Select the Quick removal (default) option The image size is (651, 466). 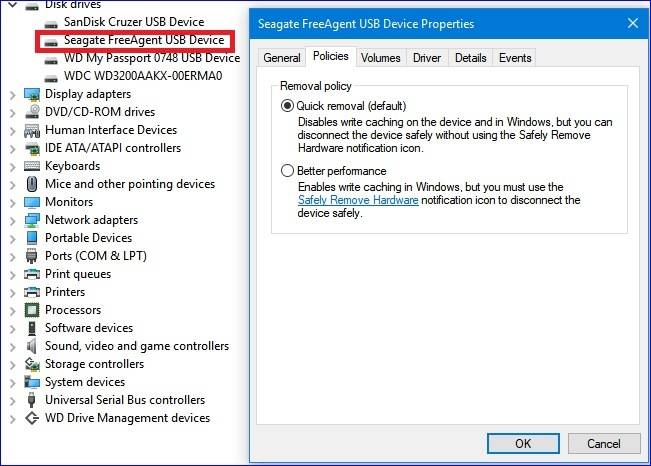[x=288, y=105]
